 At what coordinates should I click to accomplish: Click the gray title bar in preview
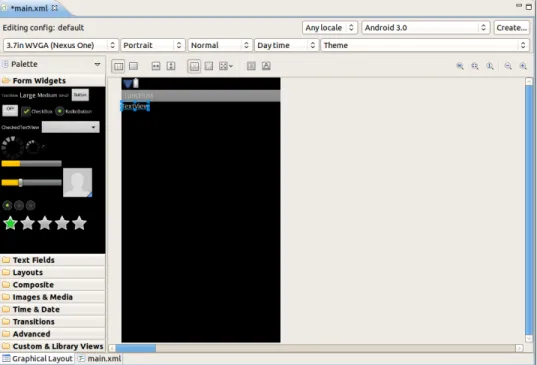[201, 96]
